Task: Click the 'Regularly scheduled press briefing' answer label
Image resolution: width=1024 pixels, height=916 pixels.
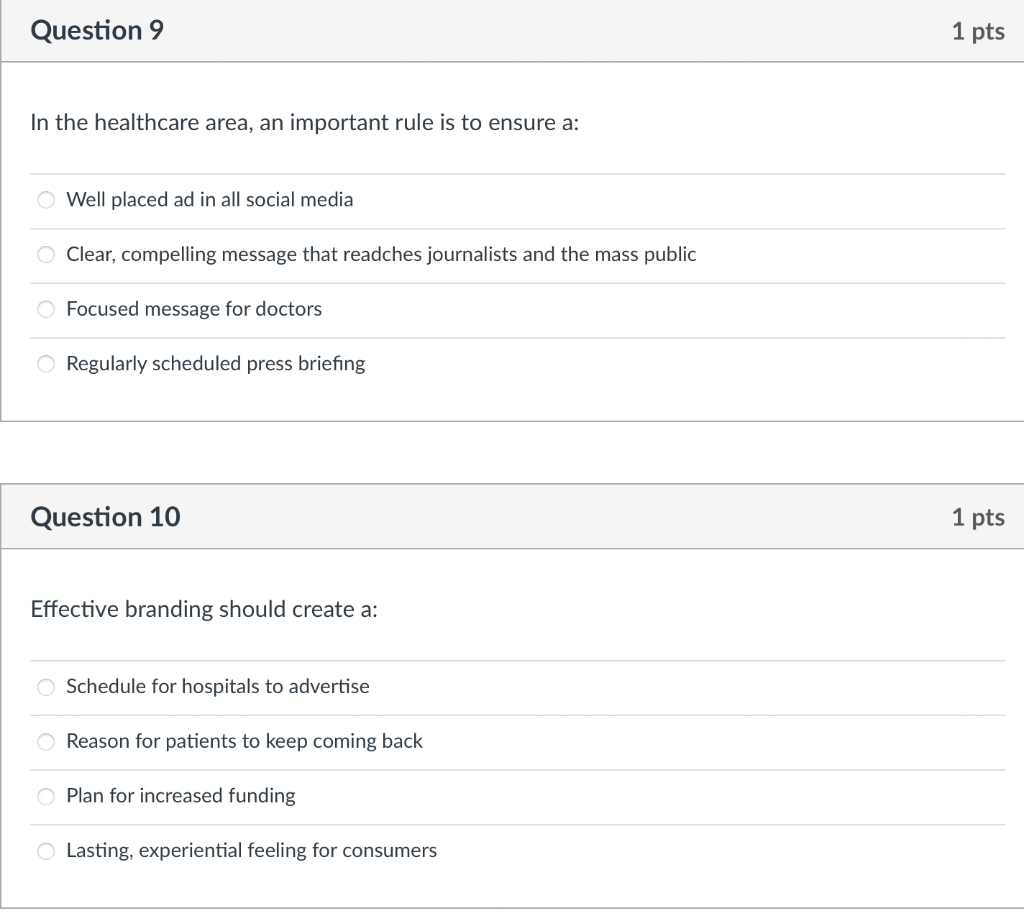Action: [x=215, y=364]
